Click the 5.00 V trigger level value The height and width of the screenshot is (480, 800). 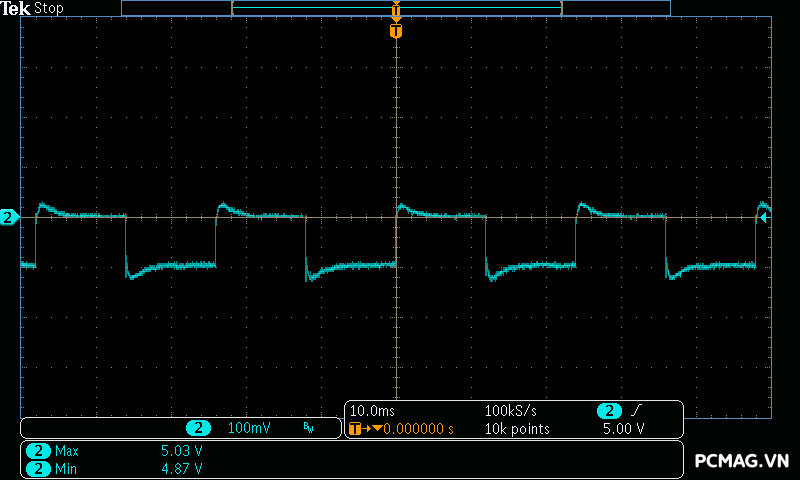point(622,429)
